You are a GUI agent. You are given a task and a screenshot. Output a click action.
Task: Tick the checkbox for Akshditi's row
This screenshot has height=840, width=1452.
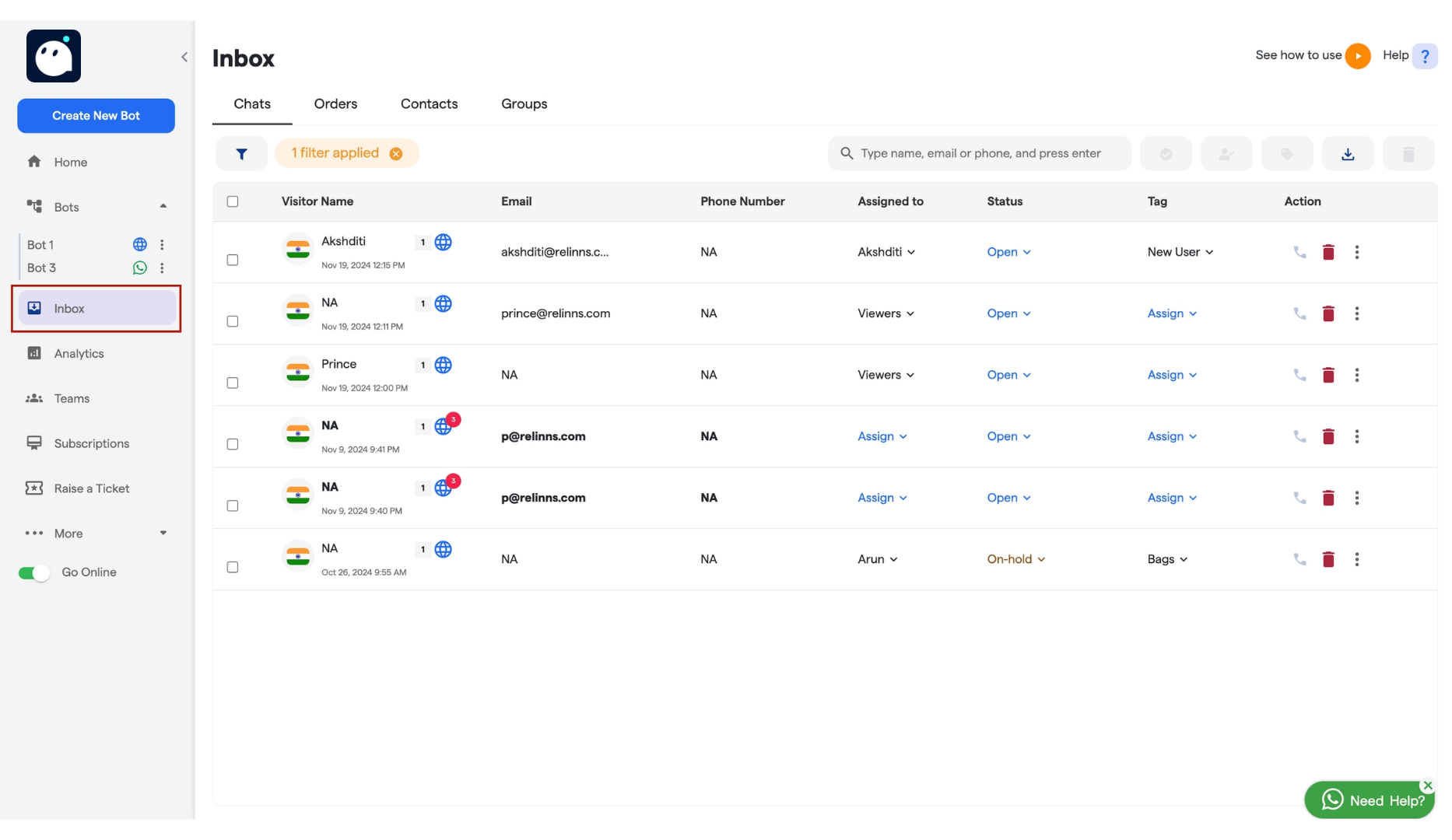[x=233, y=260]
